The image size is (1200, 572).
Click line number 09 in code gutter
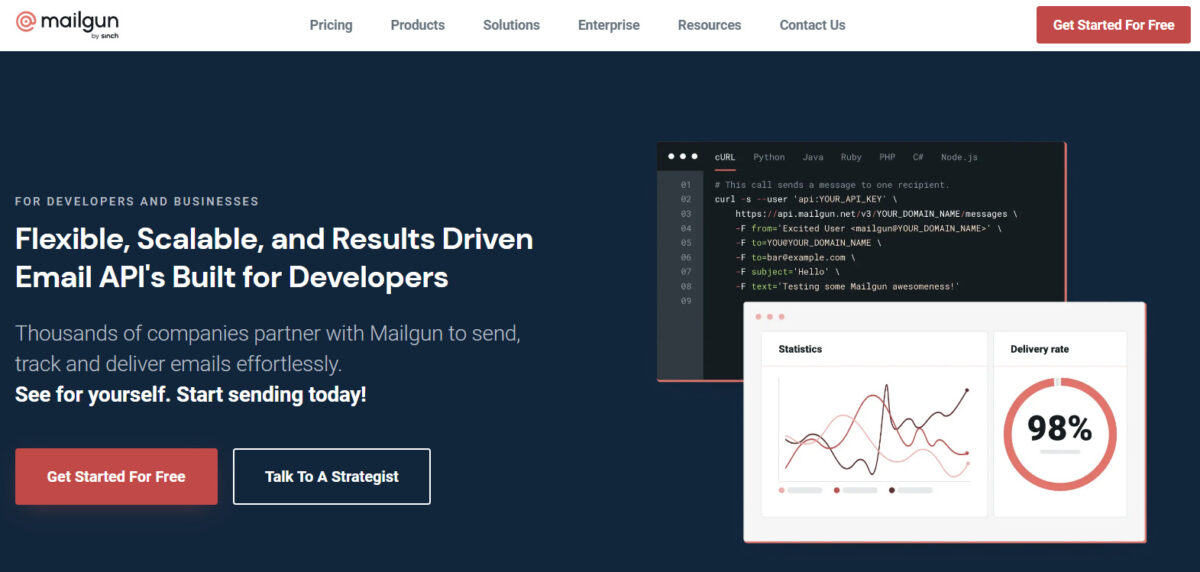(x=685, y=300)
